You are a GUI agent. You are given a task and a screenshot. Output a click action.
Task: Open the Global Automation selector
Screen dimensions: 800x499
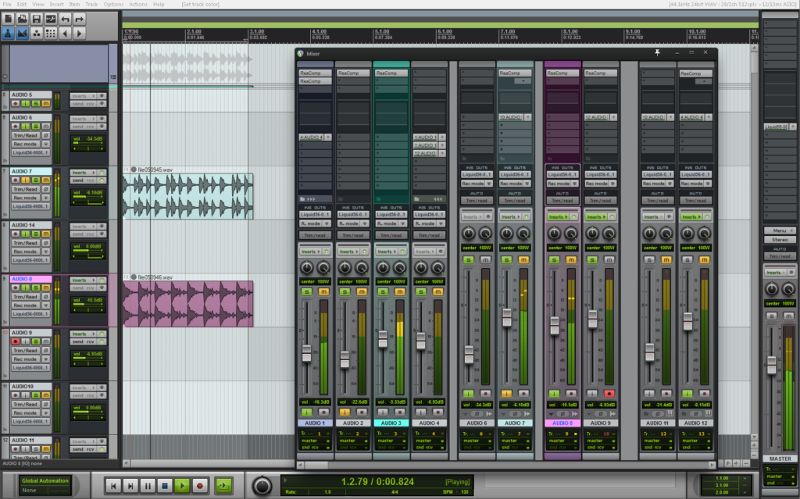pos(45,485)
